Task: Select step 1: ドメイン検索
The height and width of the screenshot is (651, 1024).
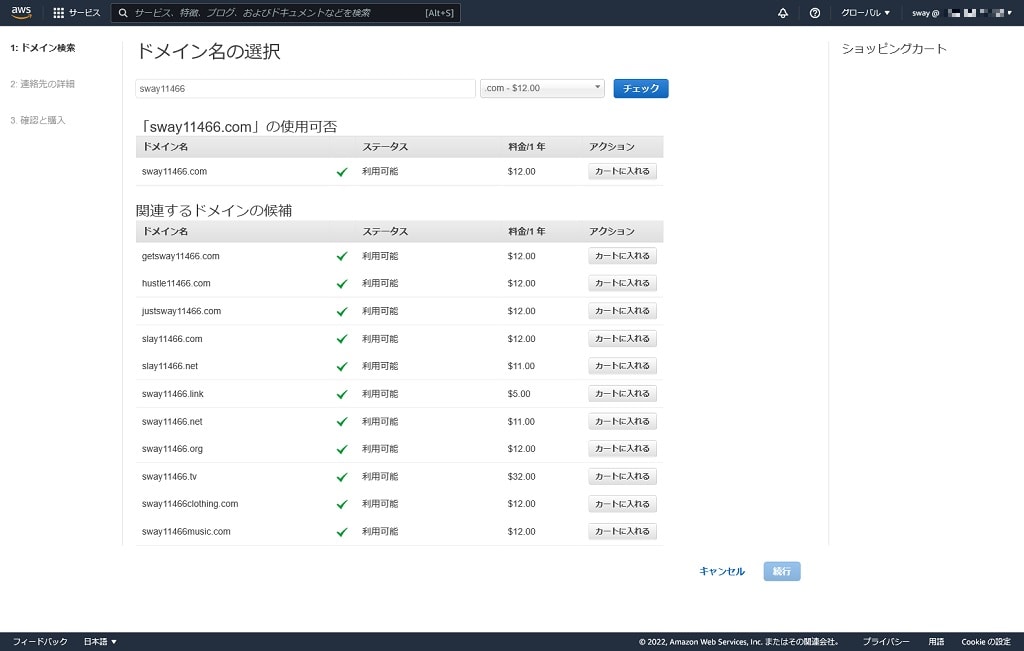Action: coord(43,48)
